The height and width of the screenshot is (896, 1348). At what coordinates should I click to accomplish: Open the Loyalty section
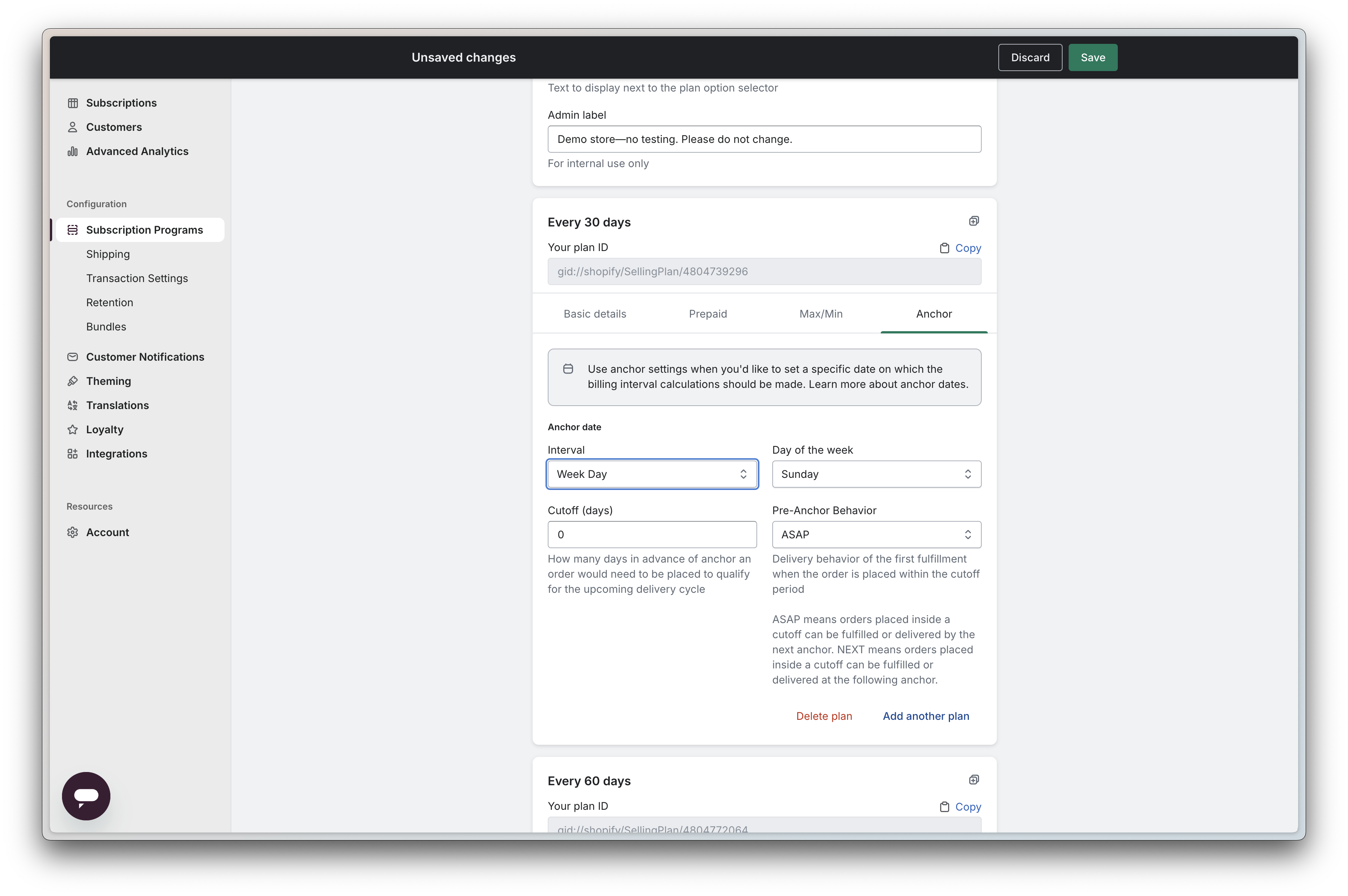105,430
